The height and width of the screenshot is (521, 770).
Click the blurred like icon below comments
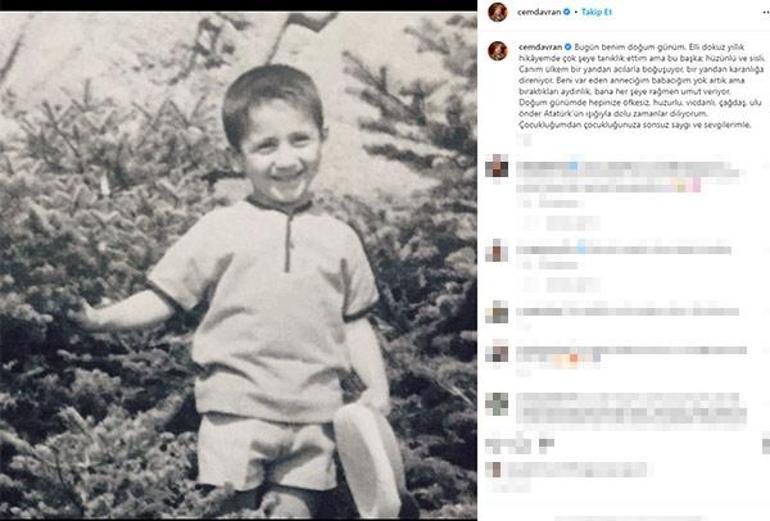[494, 446]
